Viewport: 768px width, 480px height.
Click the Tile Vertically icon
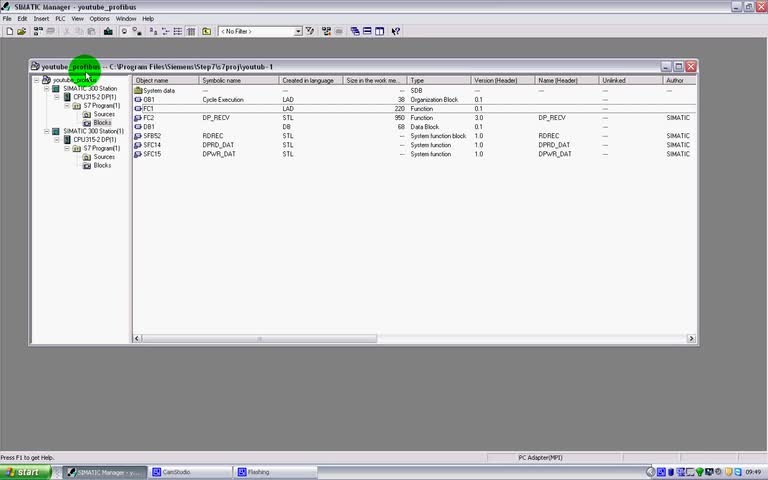click(380, 31)
